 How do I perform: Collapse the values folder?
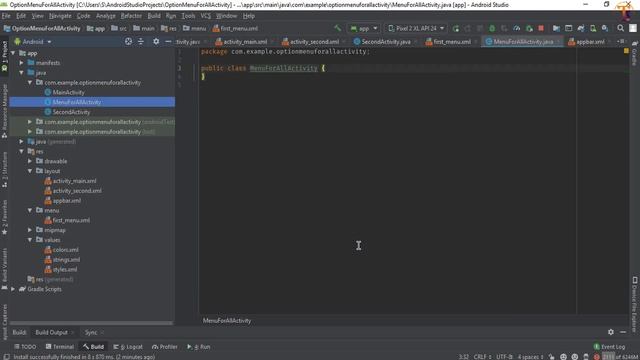(30, 240)
